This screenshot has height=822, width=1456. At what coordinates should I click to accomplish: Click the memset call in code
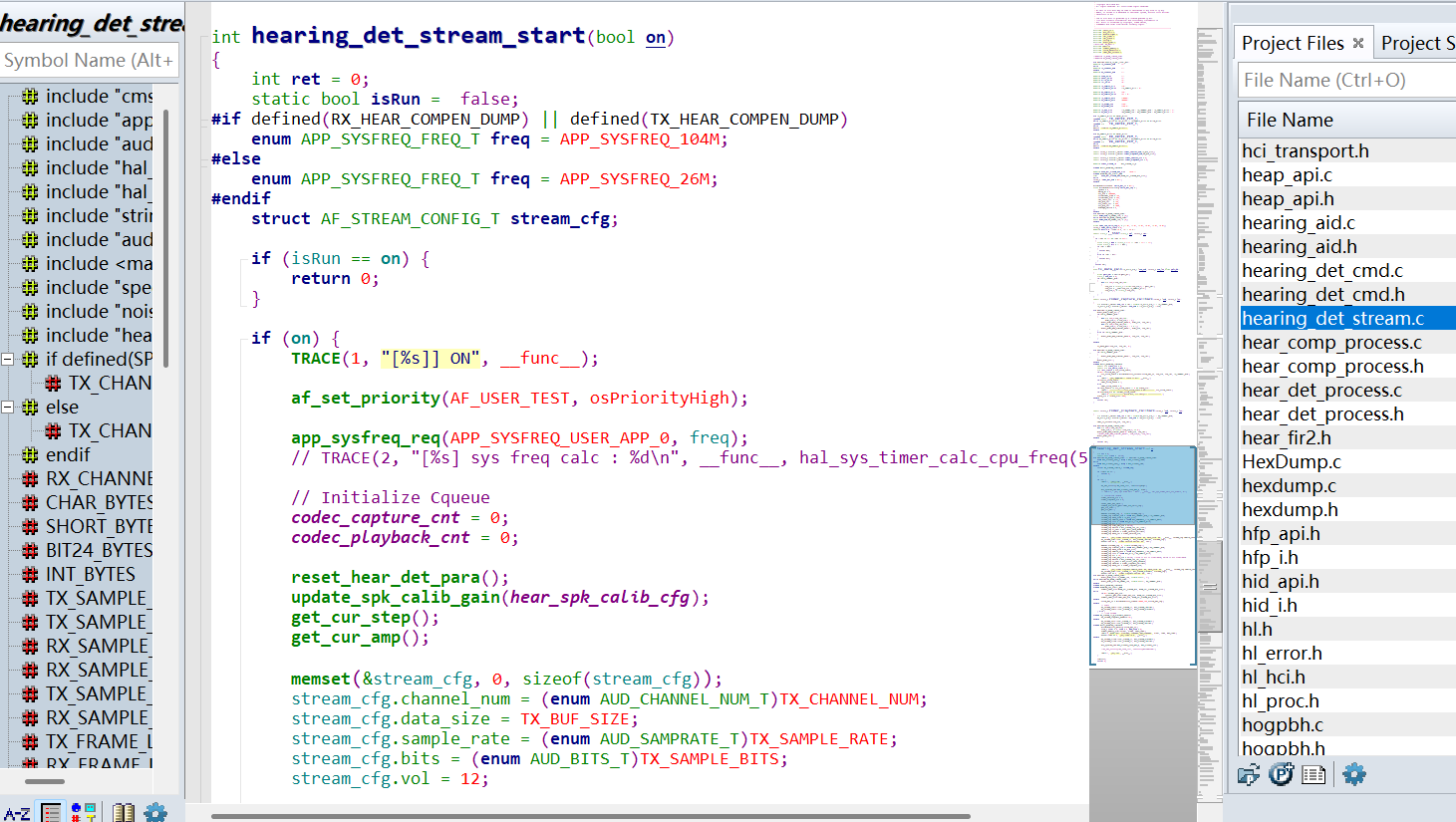click(x=321, y=679)
